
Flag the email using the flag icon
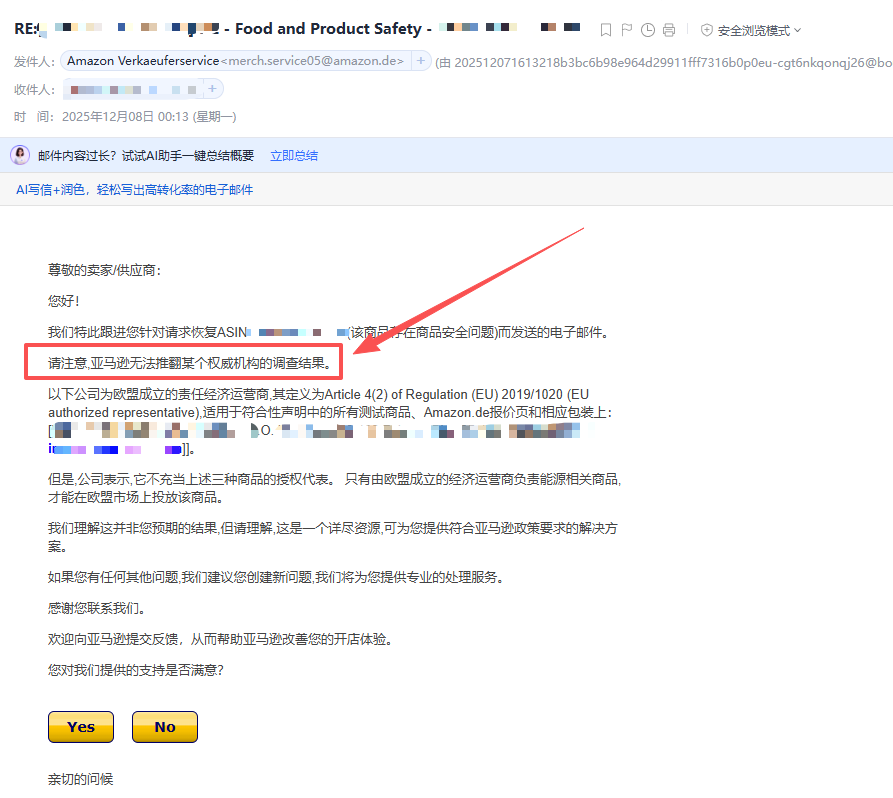(x=626, y=30)
